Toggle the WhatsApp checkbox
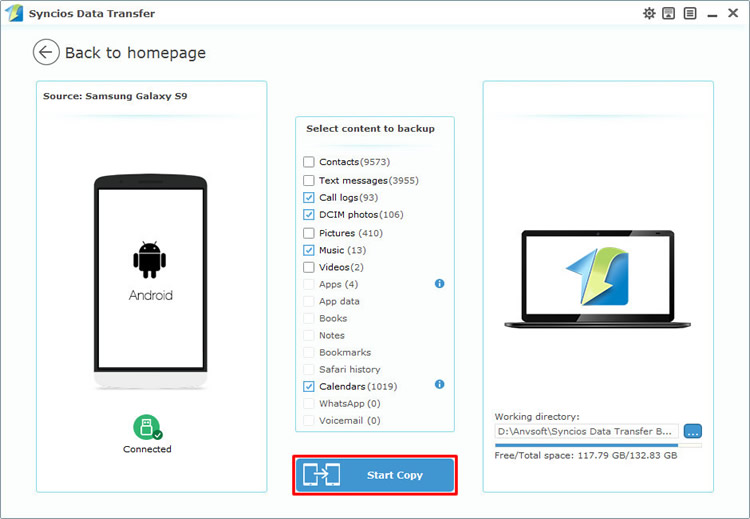Viewport: 750px width, 519px height. click(309, 404)
